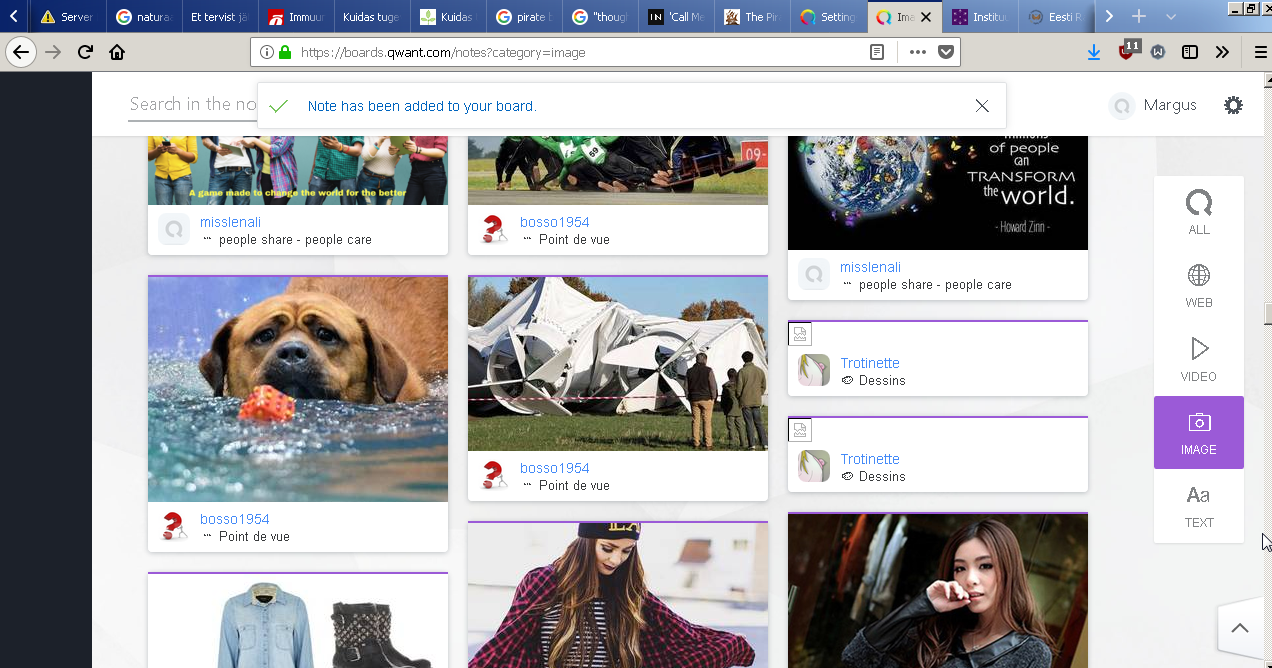Jump to top with the up-chevron button
Screen dimensions: 1272x668
tap(1240, 628)
